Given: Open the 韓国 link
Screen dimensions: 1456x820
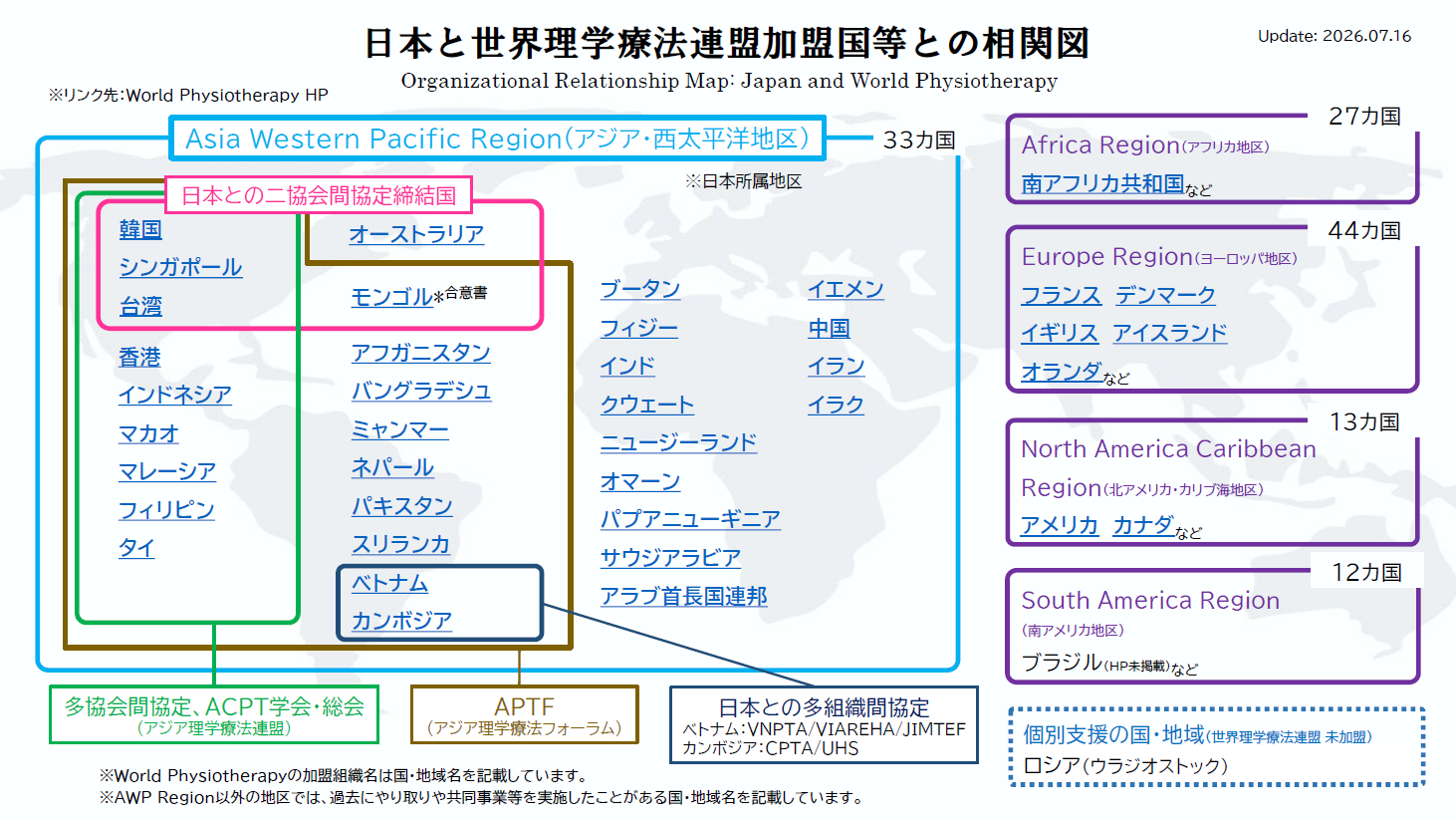Looking at the screenshot, I should point(140,230).
